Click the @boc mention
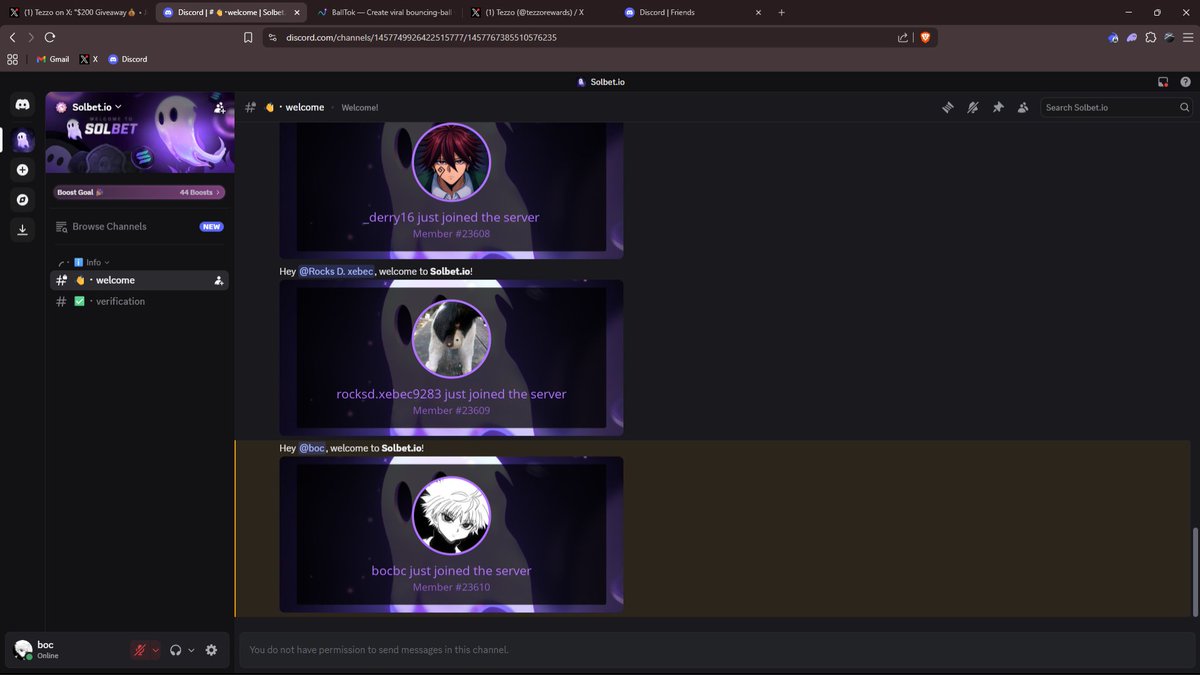 (x=312, y=448)
